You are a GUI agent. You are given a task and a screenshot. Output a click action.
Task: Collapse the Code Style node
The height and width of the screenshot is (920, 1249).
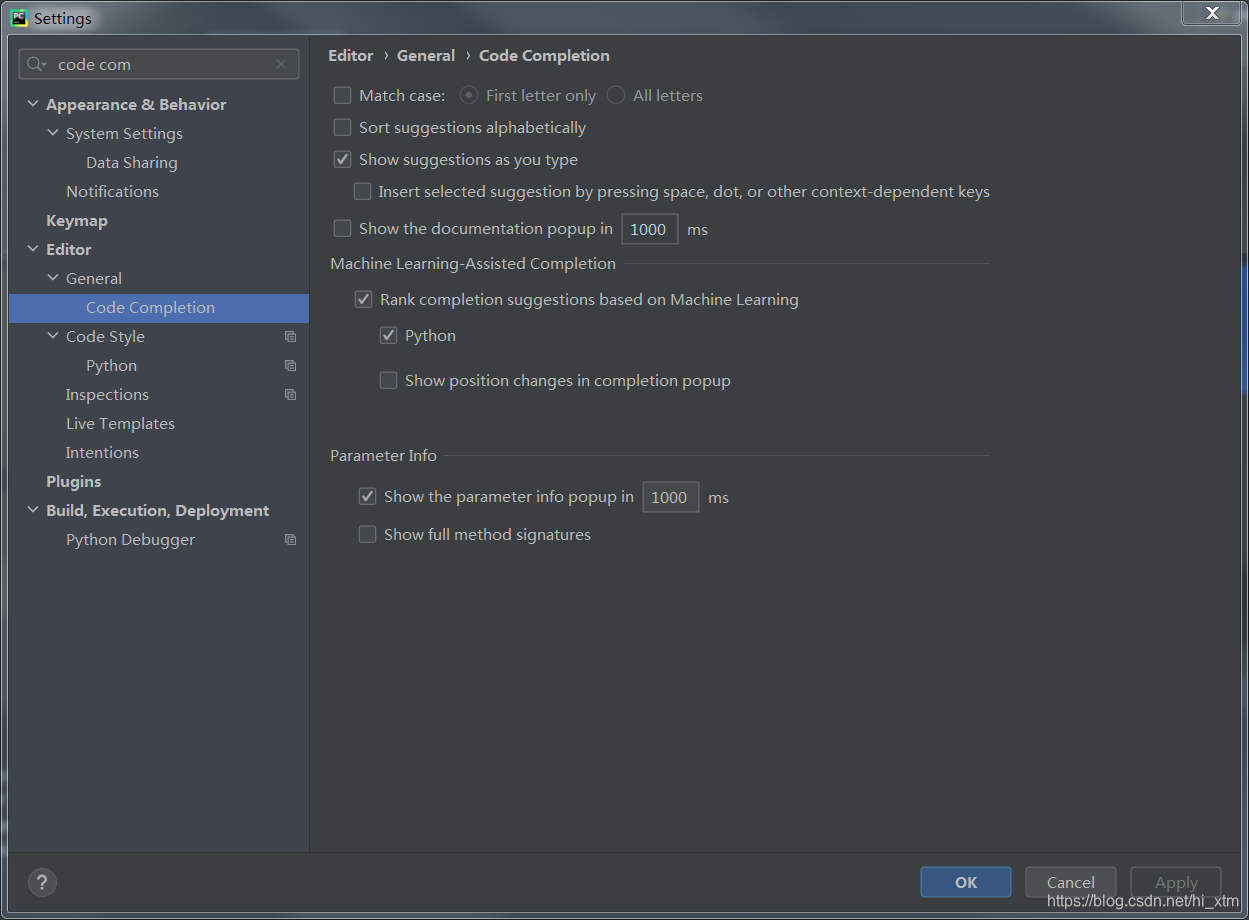click(x=53, y=336)
